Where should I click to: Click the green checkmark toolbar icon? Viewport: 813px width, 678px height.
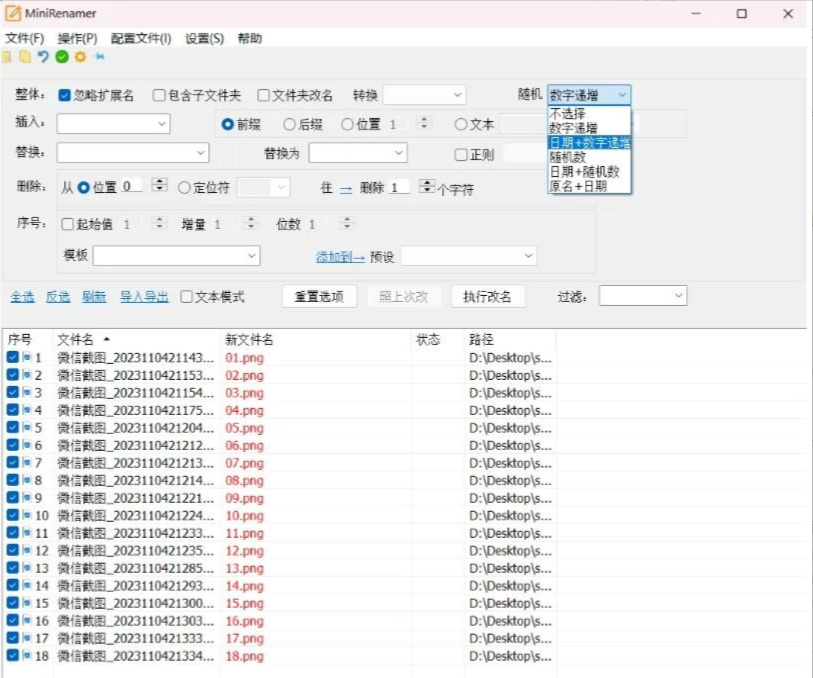(x=62, y=57)
